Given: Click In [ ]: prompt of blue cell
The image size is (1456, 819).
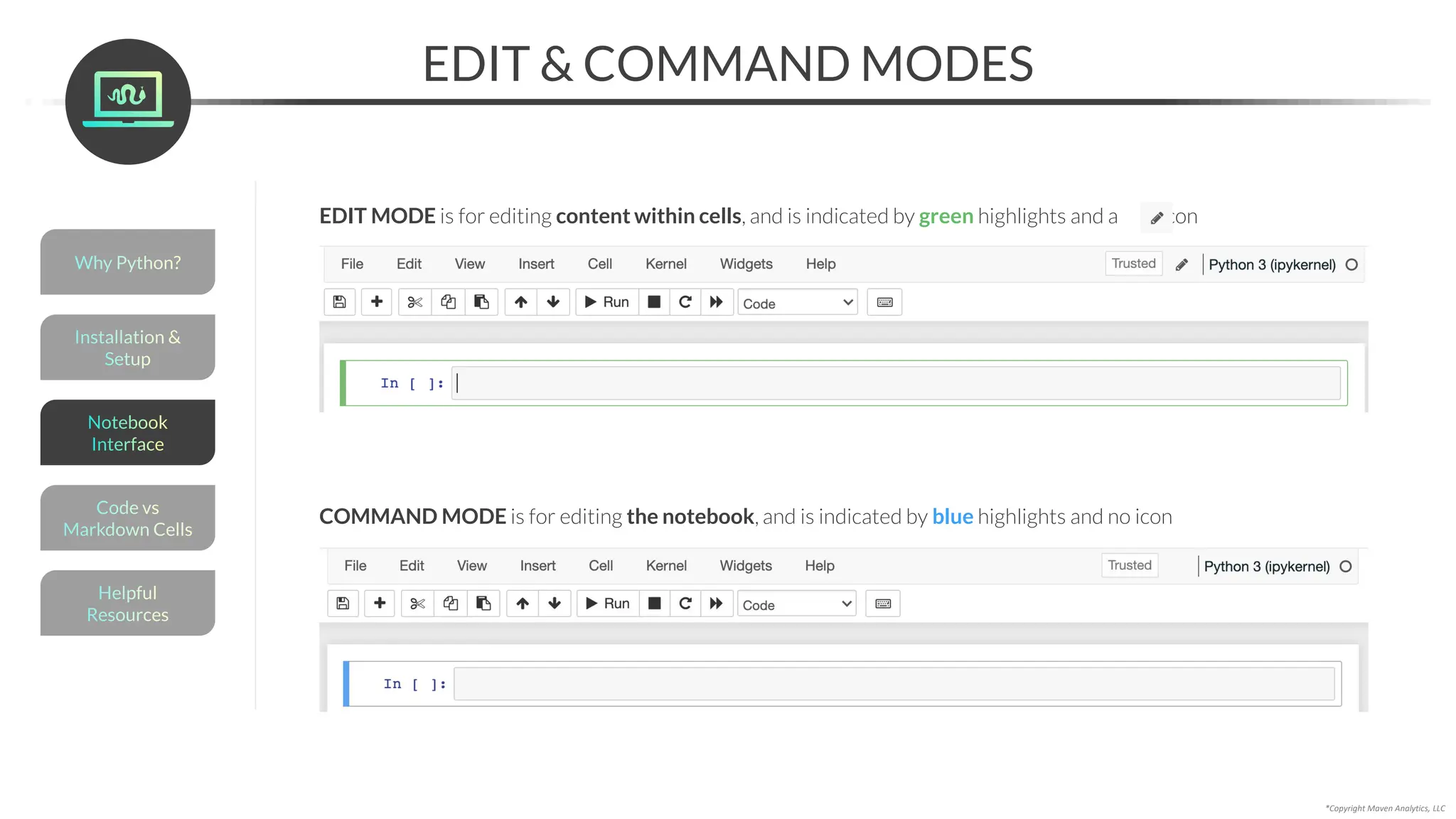Looking at the screenshot, I should 415,684.
